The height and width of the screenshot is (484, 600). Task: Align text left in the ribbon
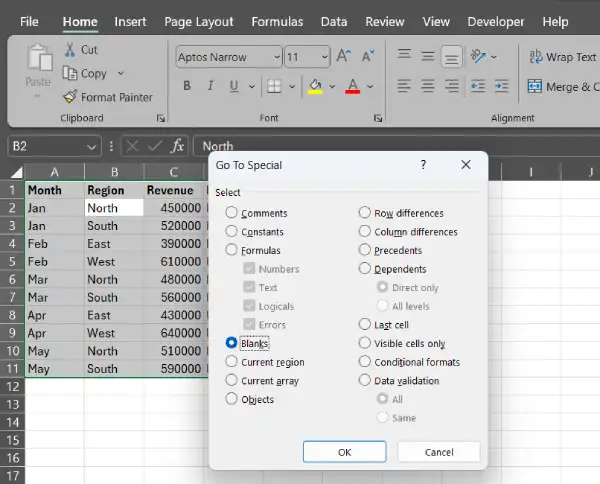point(404,86)
